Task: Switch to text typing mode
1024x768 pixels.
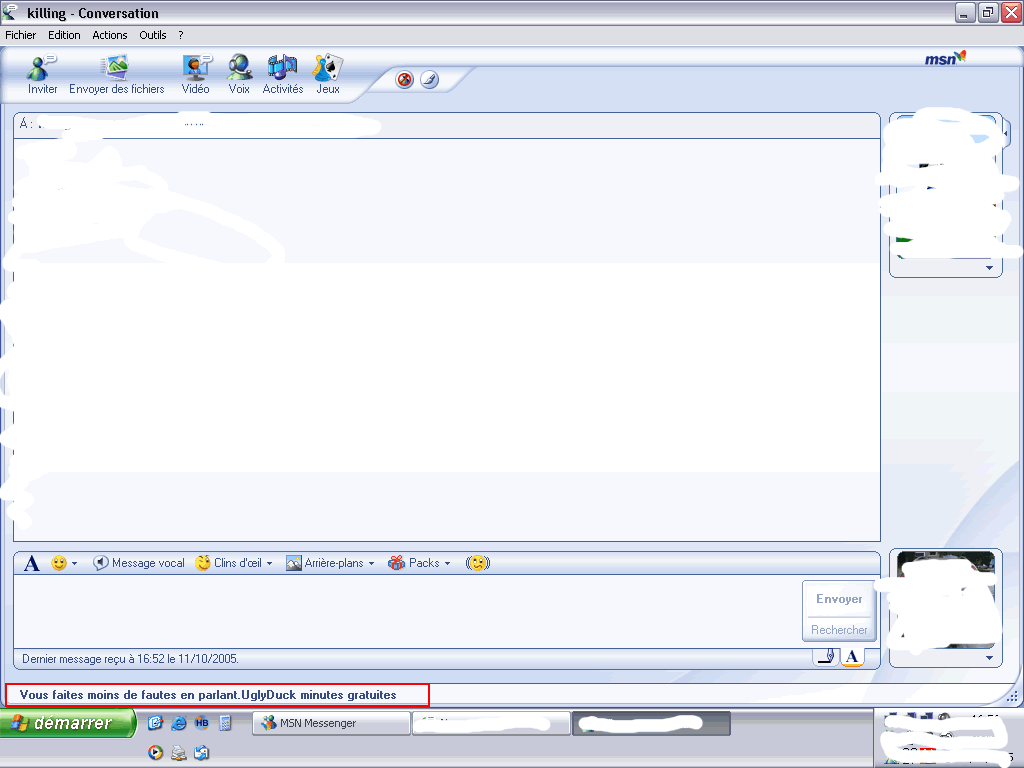Action: (851, 657)
